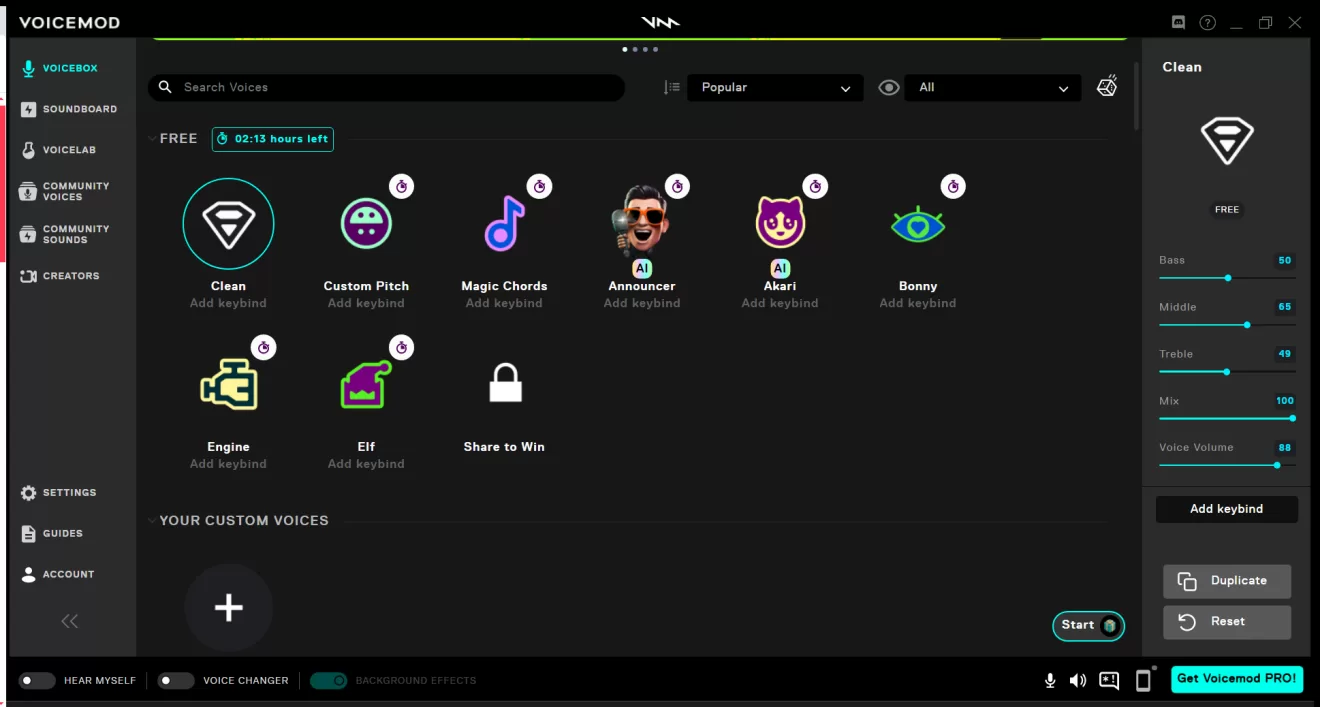Open the feedback chat icon in bottom bar

click(x=1109, y=681)
